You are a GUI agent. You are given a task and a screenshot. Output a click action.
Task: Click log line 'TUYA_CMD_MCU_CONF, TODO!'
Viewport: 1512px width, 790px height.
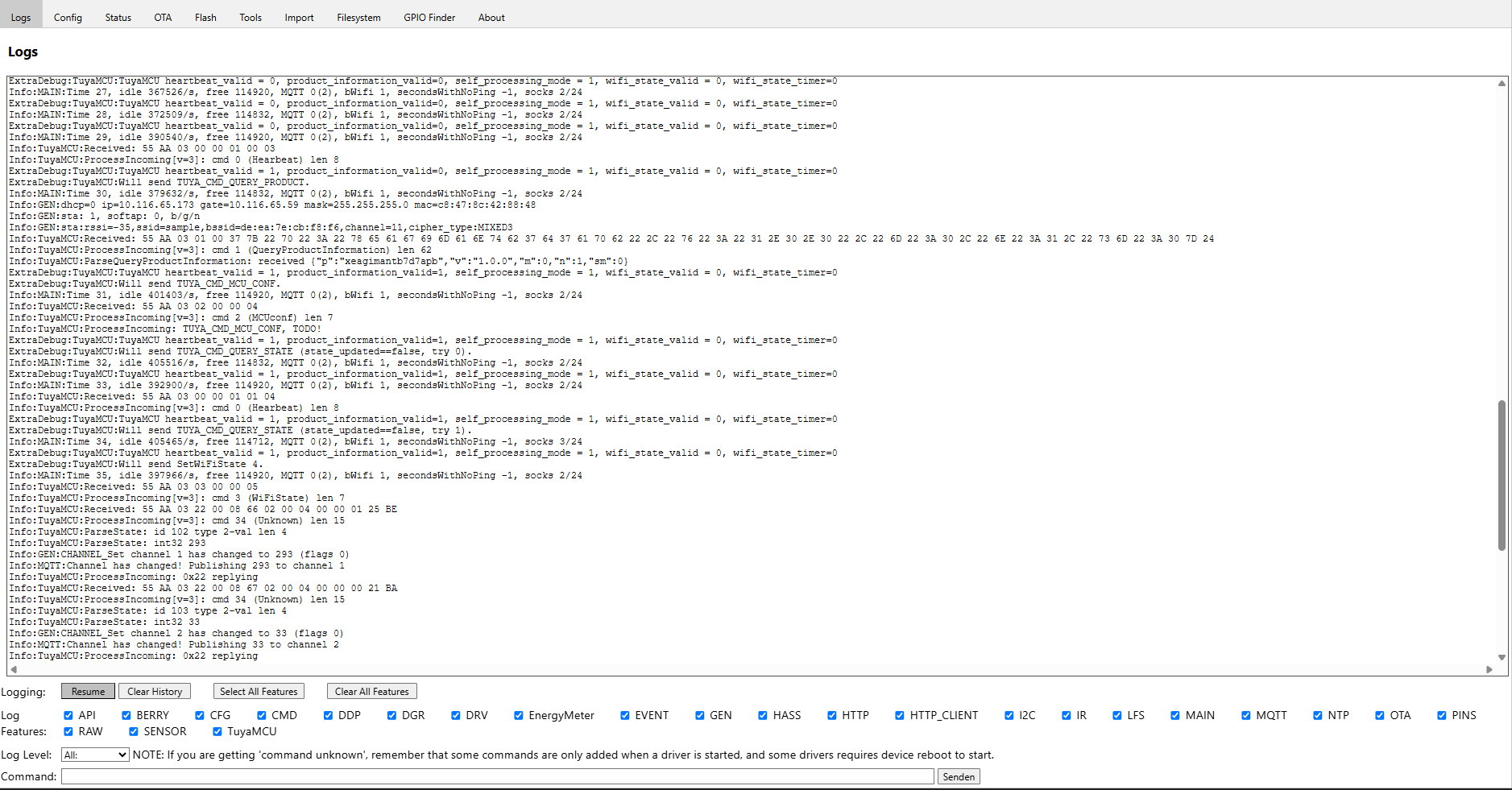tap(165, 329)
